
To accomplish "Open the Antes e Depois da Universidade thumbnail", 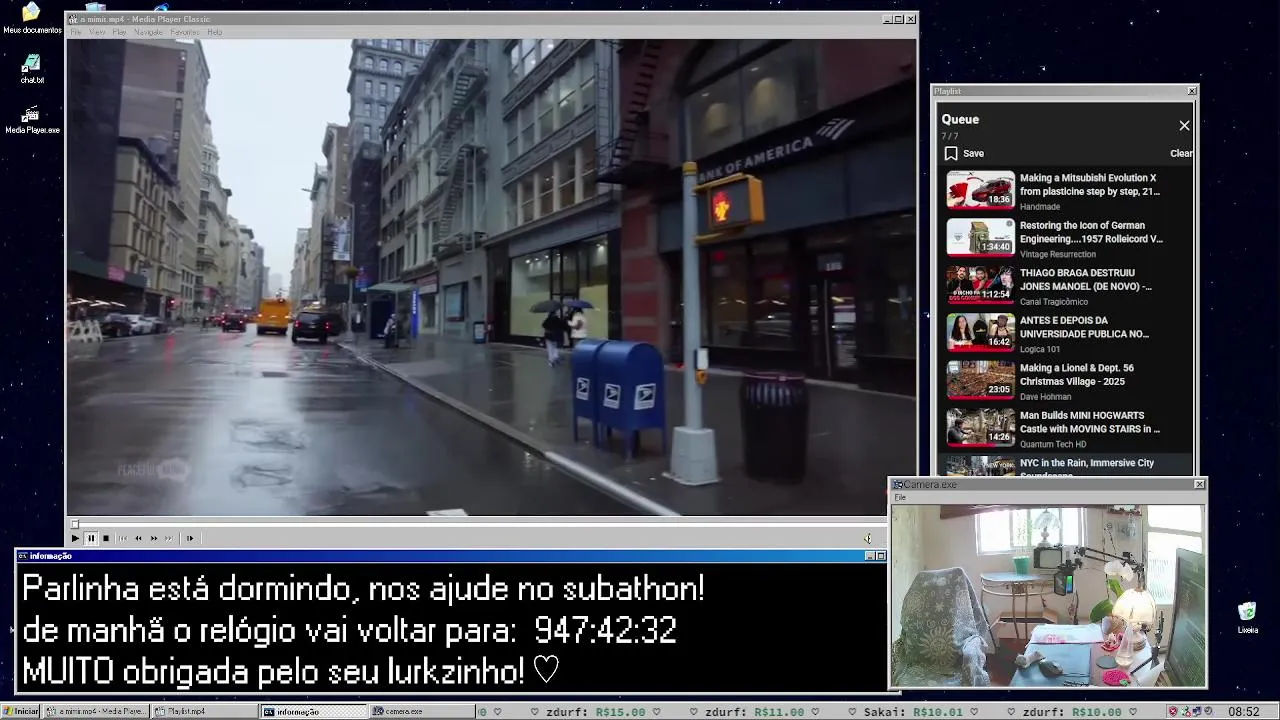I will [980, 332].
